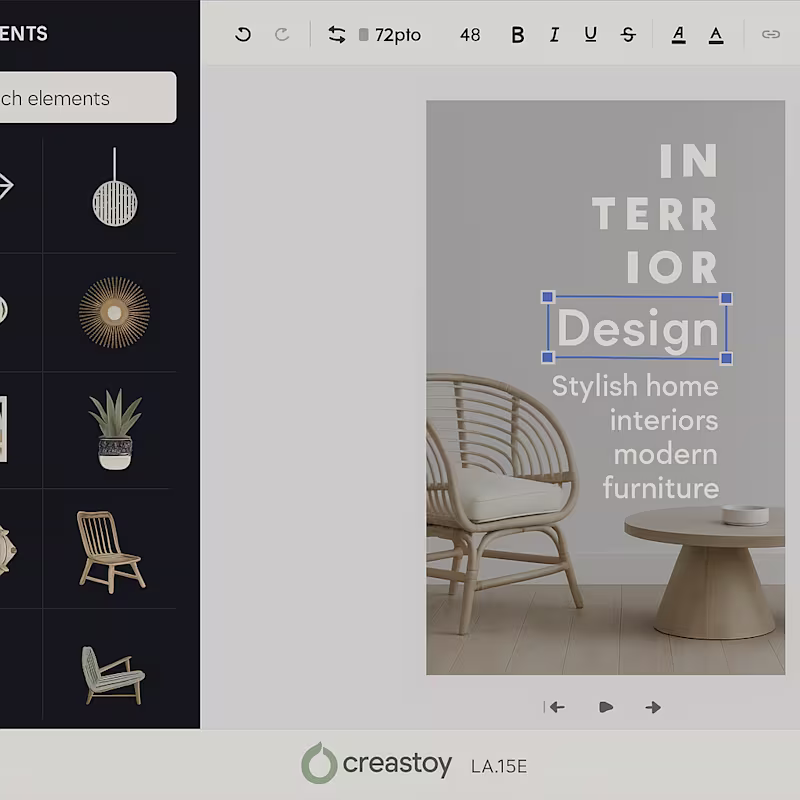Open the text color tool

(x=679, y=33)
